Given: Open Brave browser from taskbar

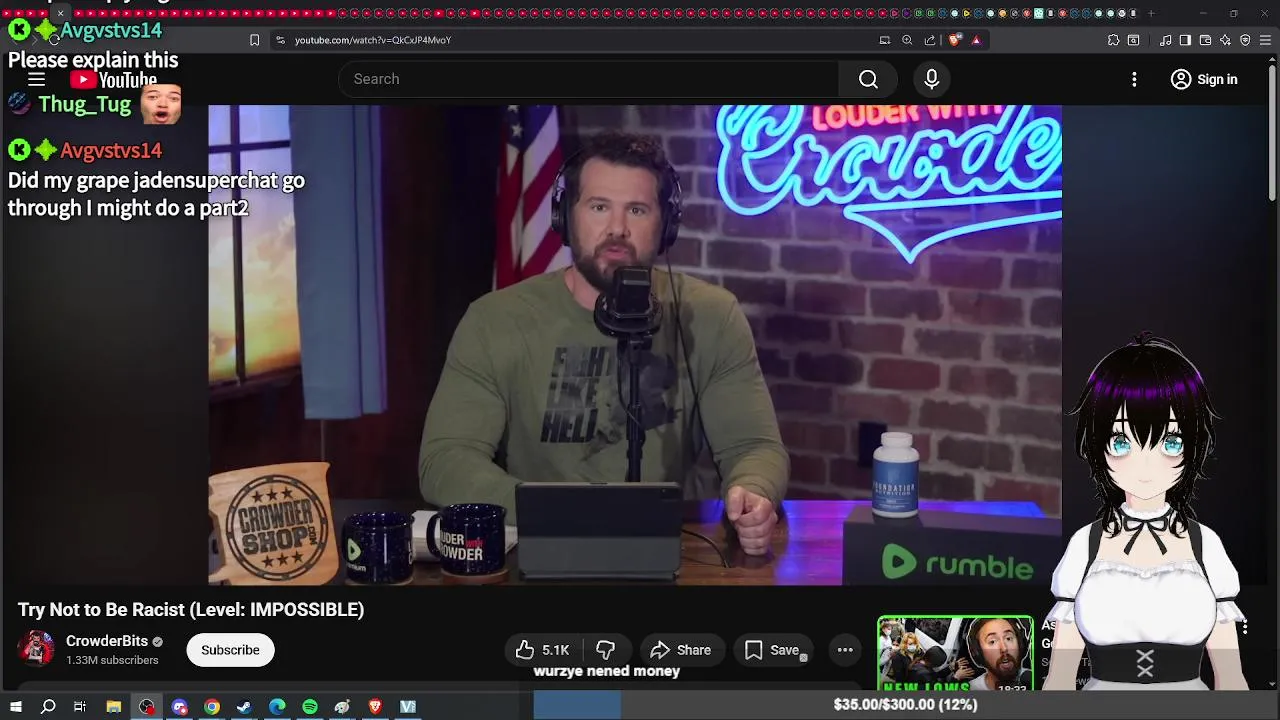Looking at the screenshot, I should tap(375, 707).
